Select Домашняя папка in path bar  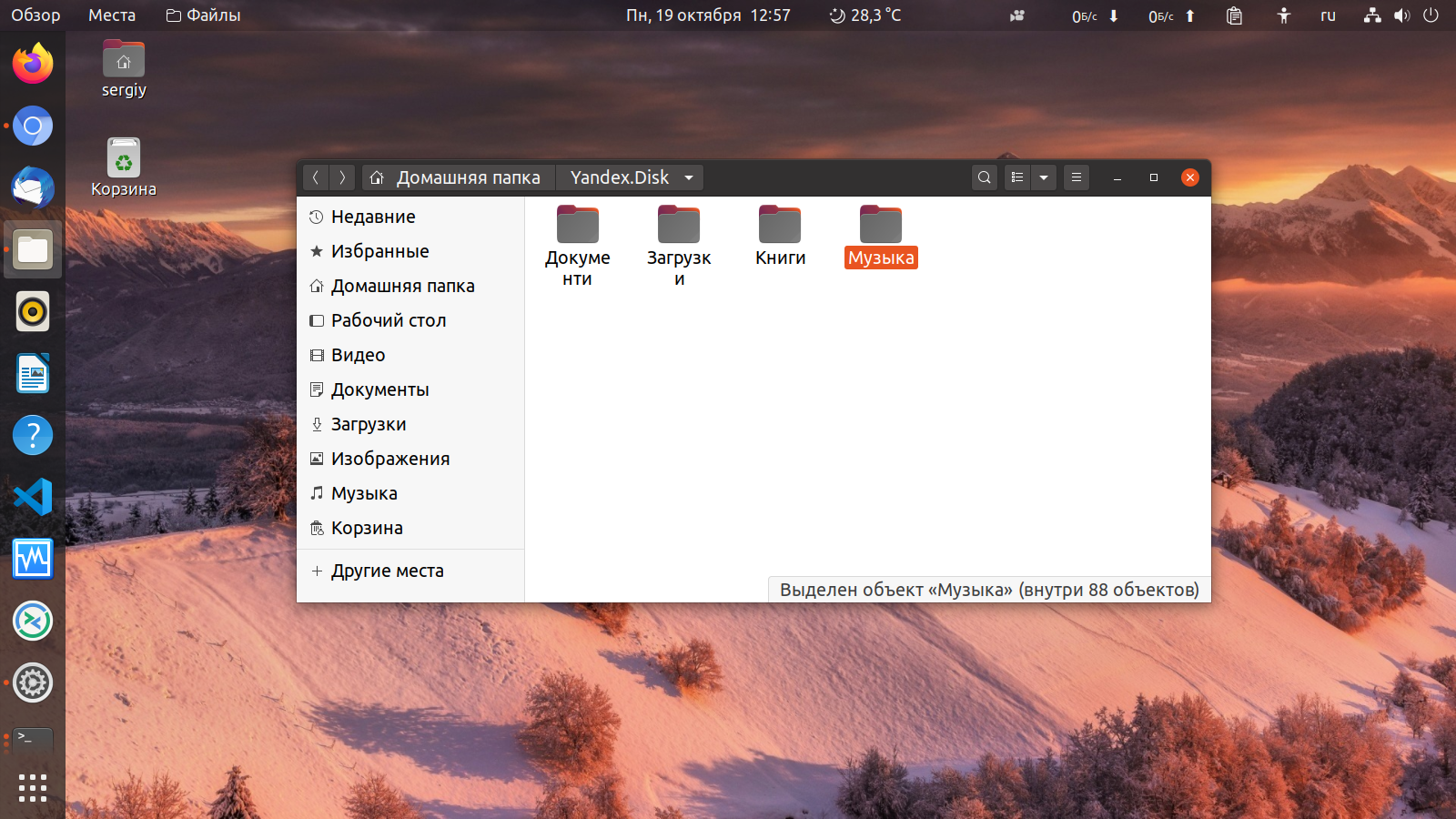456,177
